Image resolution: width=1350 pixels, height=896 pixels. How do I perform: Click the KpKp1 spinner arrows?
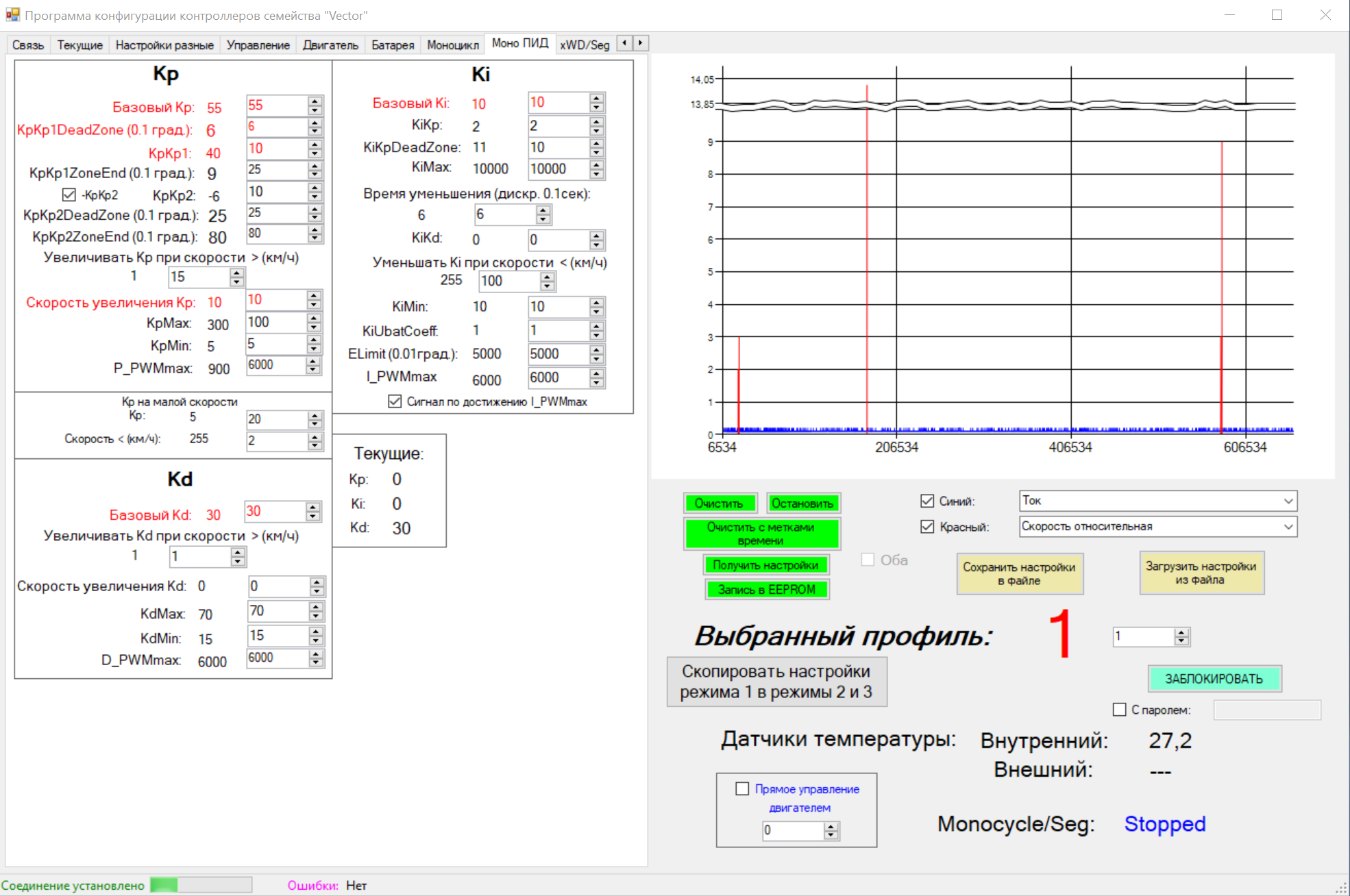click(x=315, y=149)
